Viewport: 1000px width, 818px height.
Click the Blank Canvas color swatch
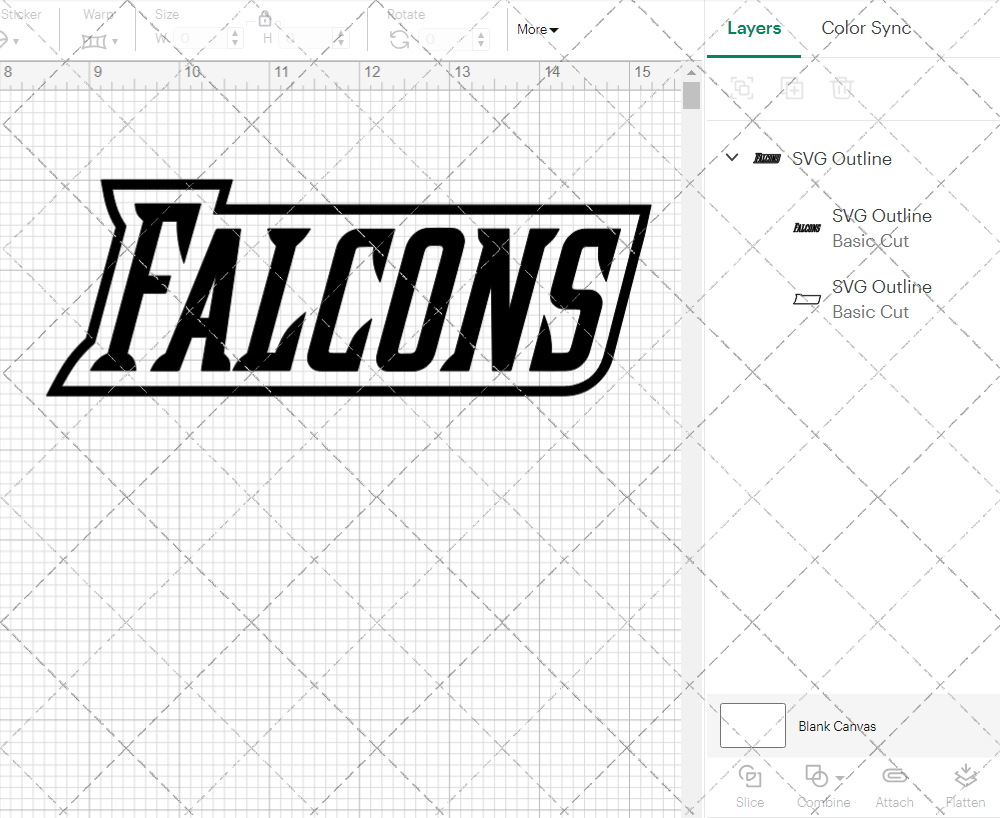[752, 726]
